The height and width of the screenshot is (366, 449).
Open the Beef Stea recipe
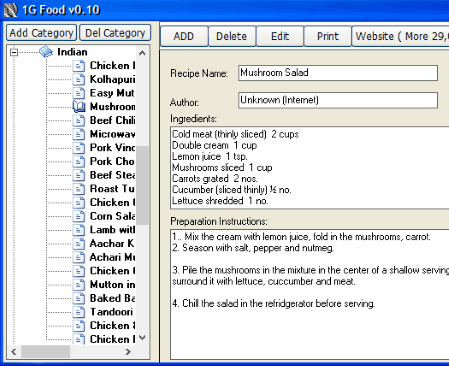pos(112,175)
